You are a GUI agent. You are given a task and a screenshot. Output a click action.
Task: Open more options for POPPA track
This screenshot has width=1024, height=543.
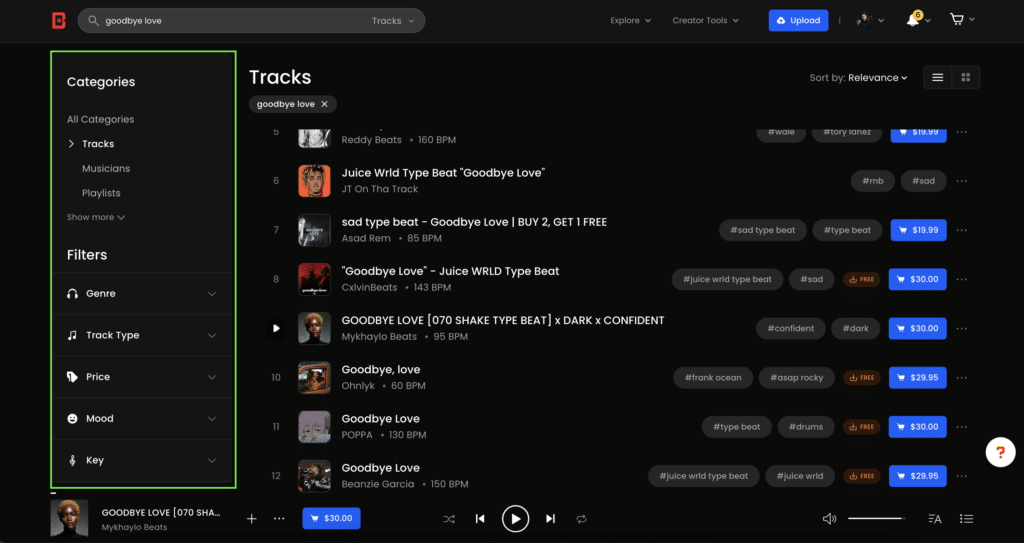[961, 427]
